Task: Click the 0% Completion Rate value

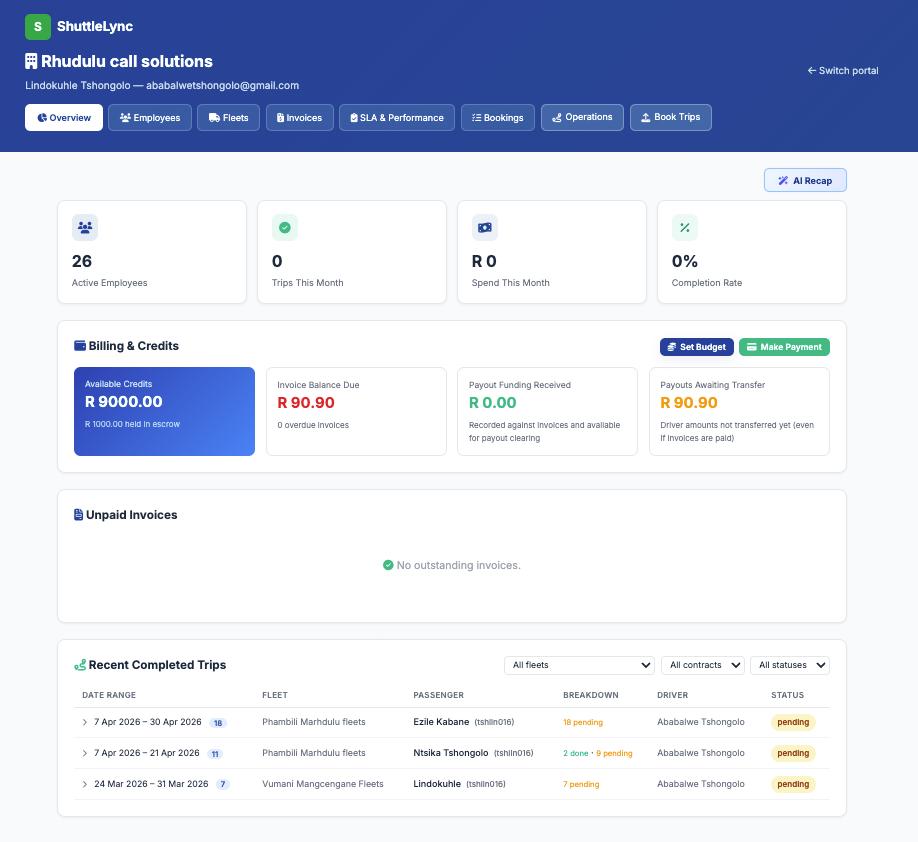Action: coord(684,261)
